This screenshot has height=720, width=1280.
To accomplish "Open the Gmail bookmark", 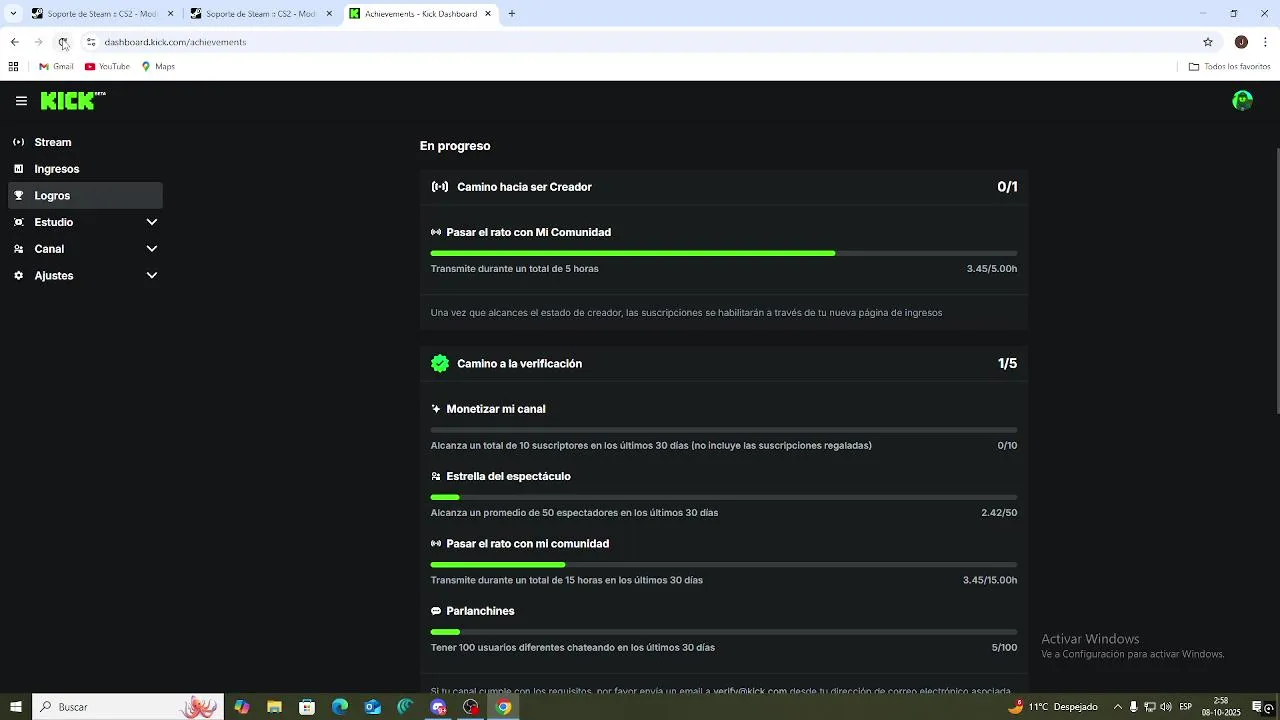I will [56, 67].
